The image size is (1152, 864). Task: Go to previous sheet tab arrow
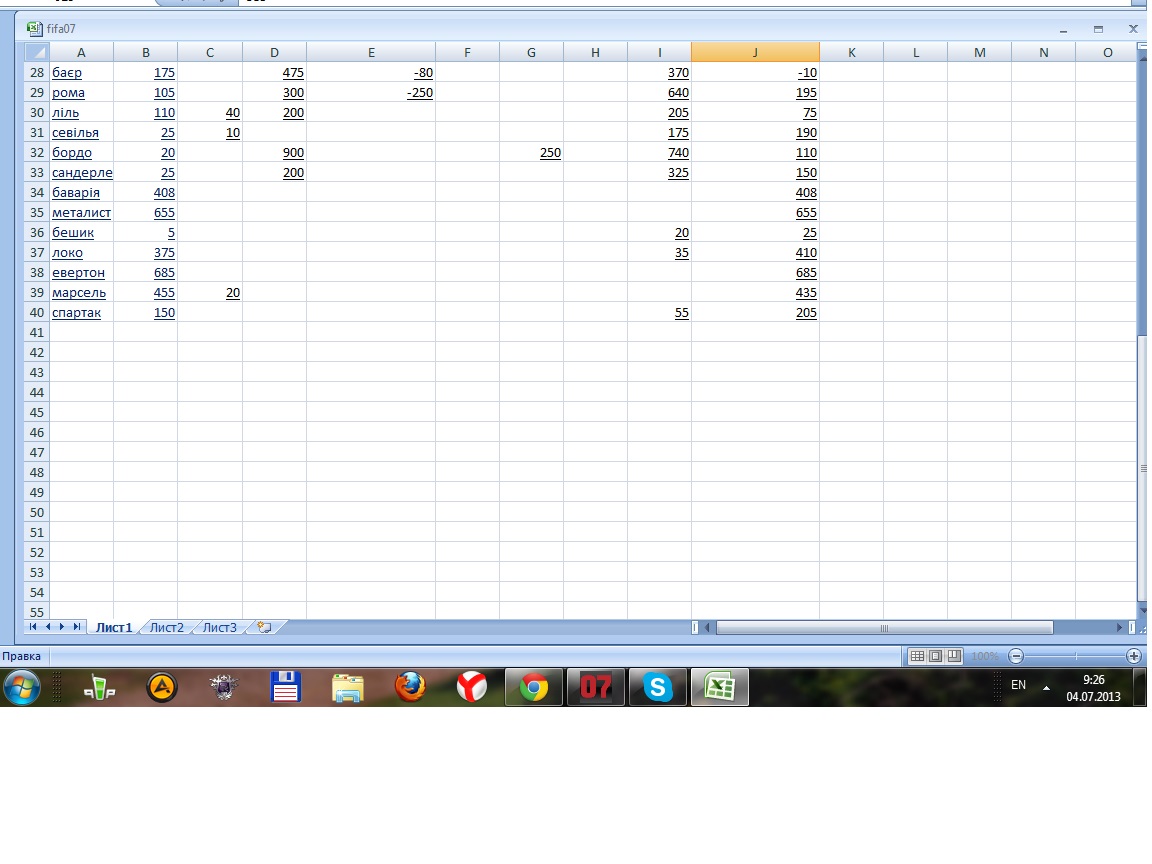48,627
